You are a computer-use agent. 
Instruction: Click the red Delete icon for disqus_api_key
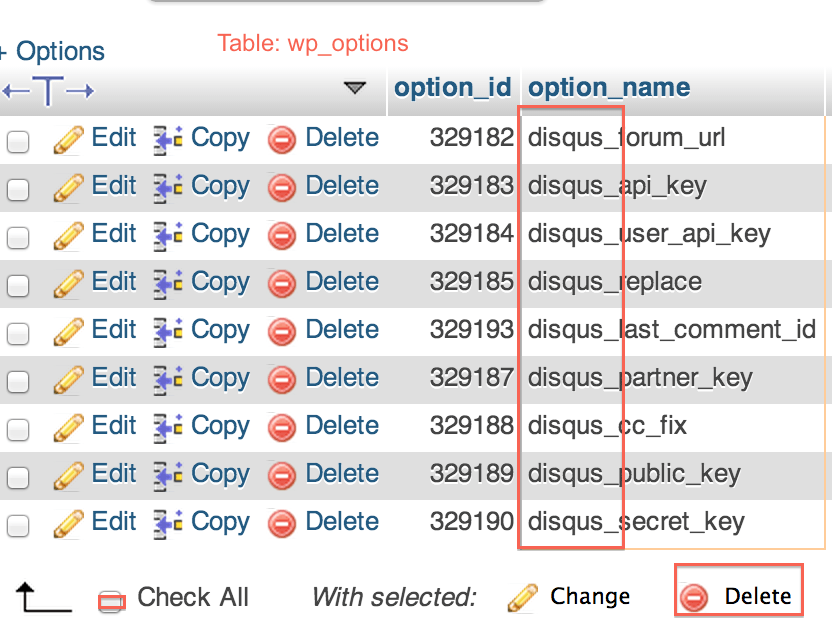[281, 188]
